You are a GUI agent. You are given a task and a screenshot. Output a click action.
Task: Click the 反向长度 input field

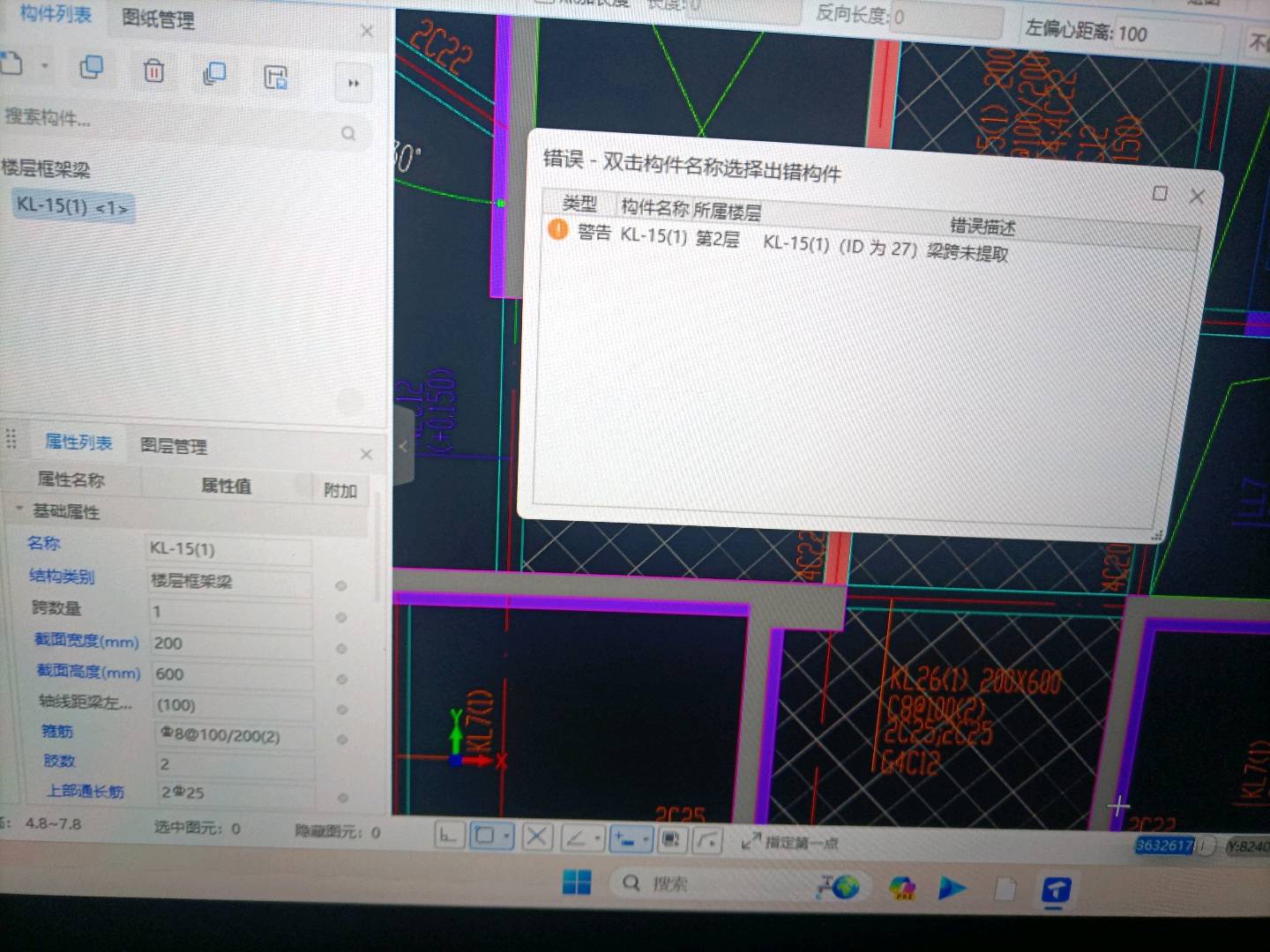point(946,19)
